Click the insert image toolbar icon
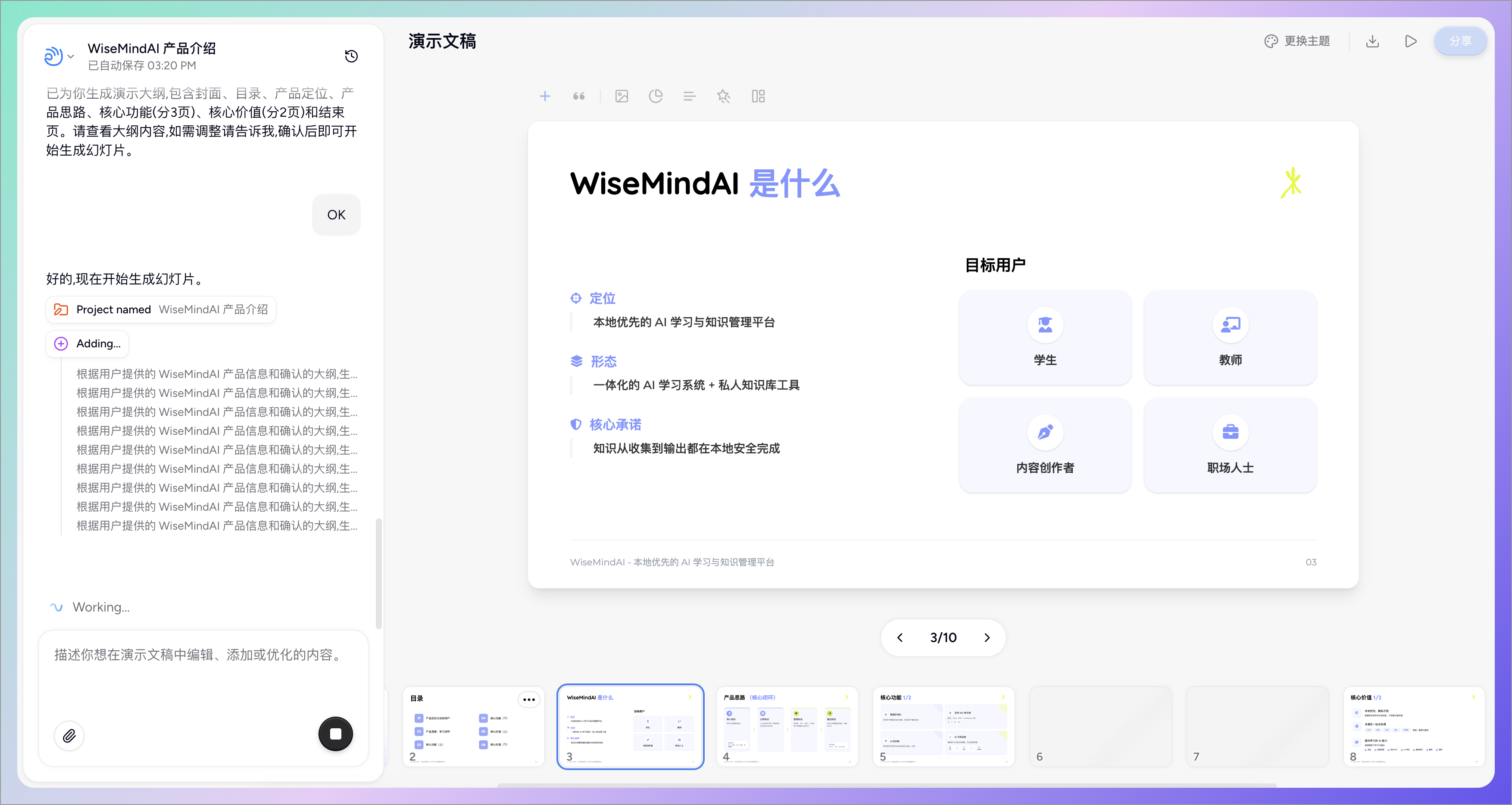The image size is (1512, 805). click(x=622, y=96)
